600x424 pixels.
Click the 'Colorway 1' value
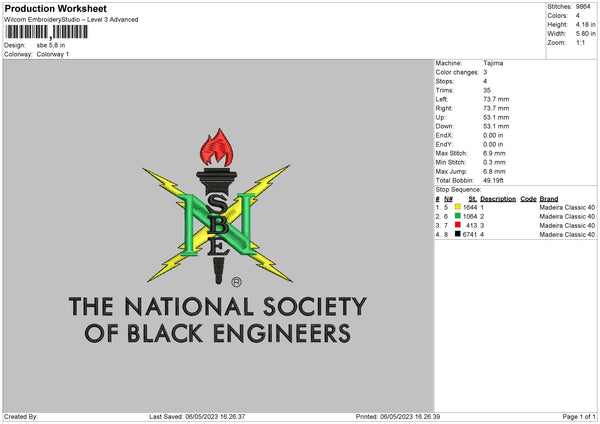[x=53, y=54]
